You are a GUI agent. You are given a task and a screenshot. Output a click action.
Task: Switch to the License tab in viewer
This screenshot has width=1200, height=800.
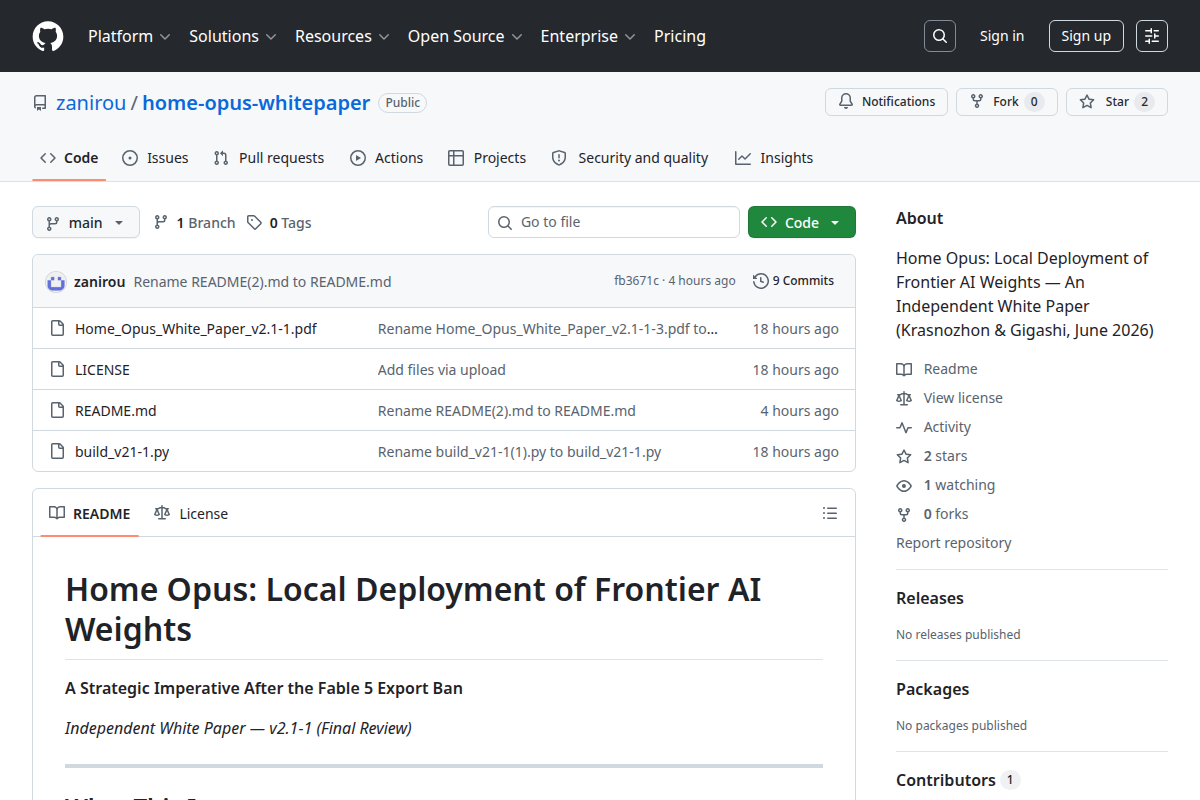pos(191,513)
